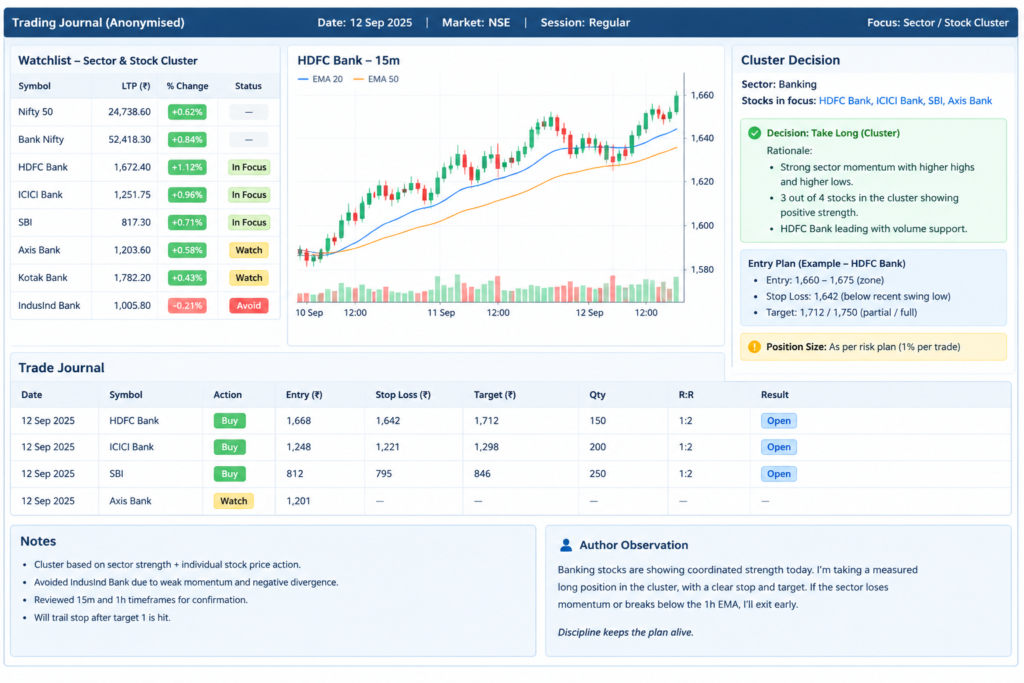Select Nifty 50 in the watchlist
1024x683 pixels.
(145, 112)
